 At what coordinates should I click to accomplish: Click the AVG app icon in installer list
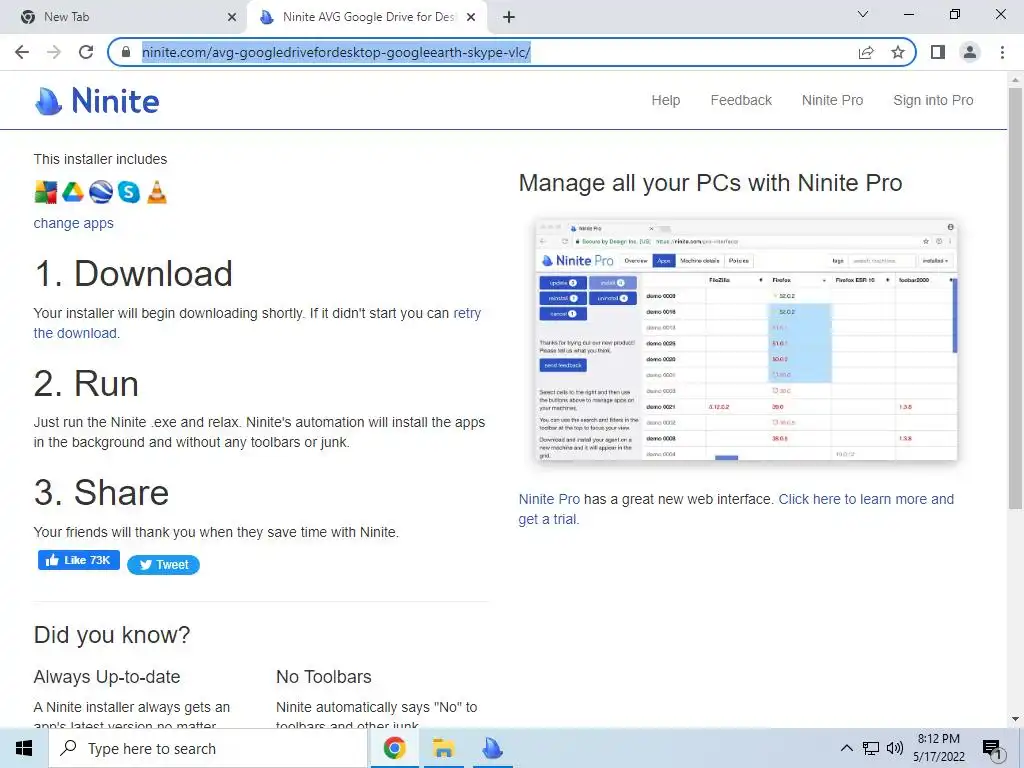[x=46, y=192]
